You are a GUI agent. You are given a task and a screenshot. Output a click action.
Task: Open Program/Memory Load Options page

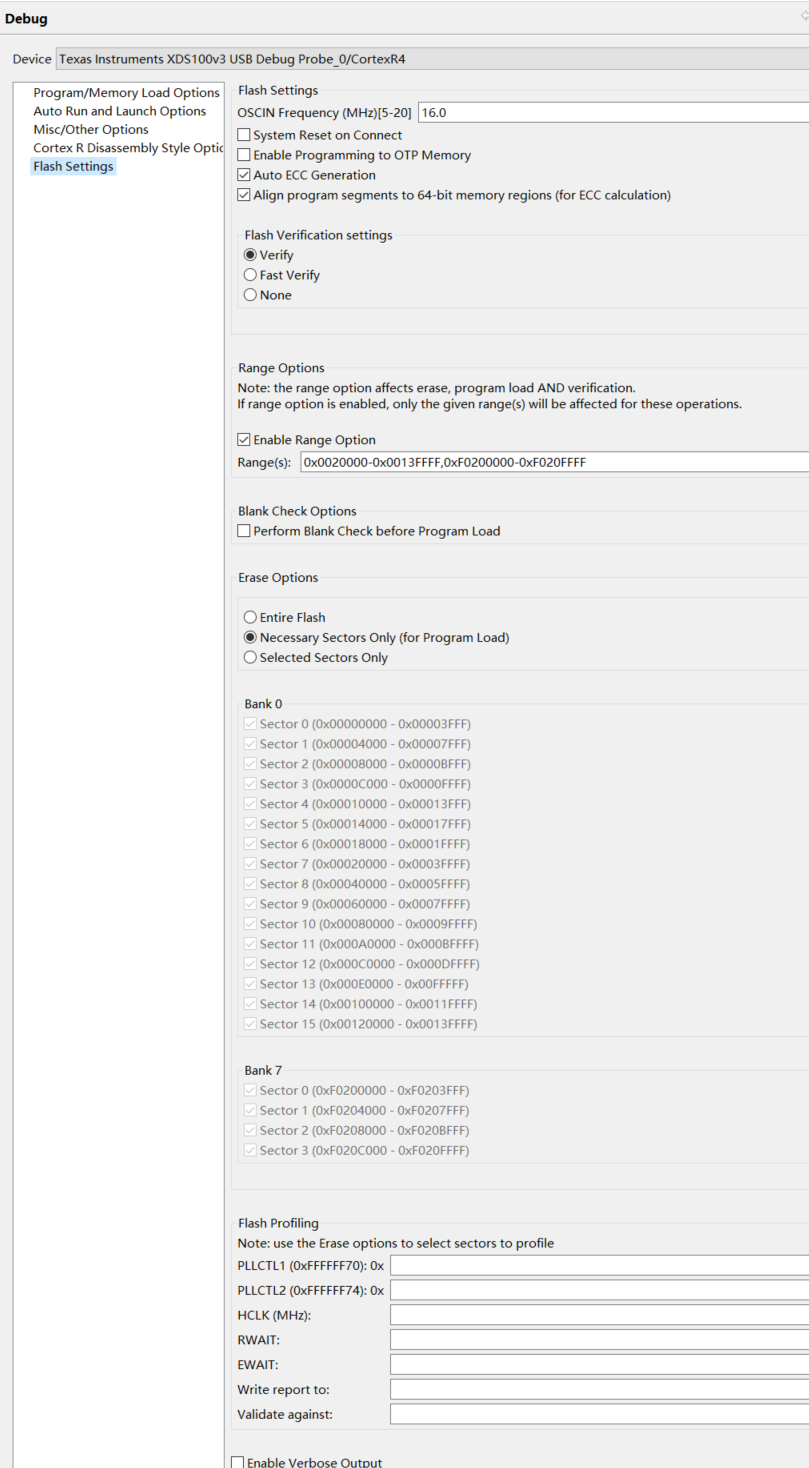coord(126,93)
